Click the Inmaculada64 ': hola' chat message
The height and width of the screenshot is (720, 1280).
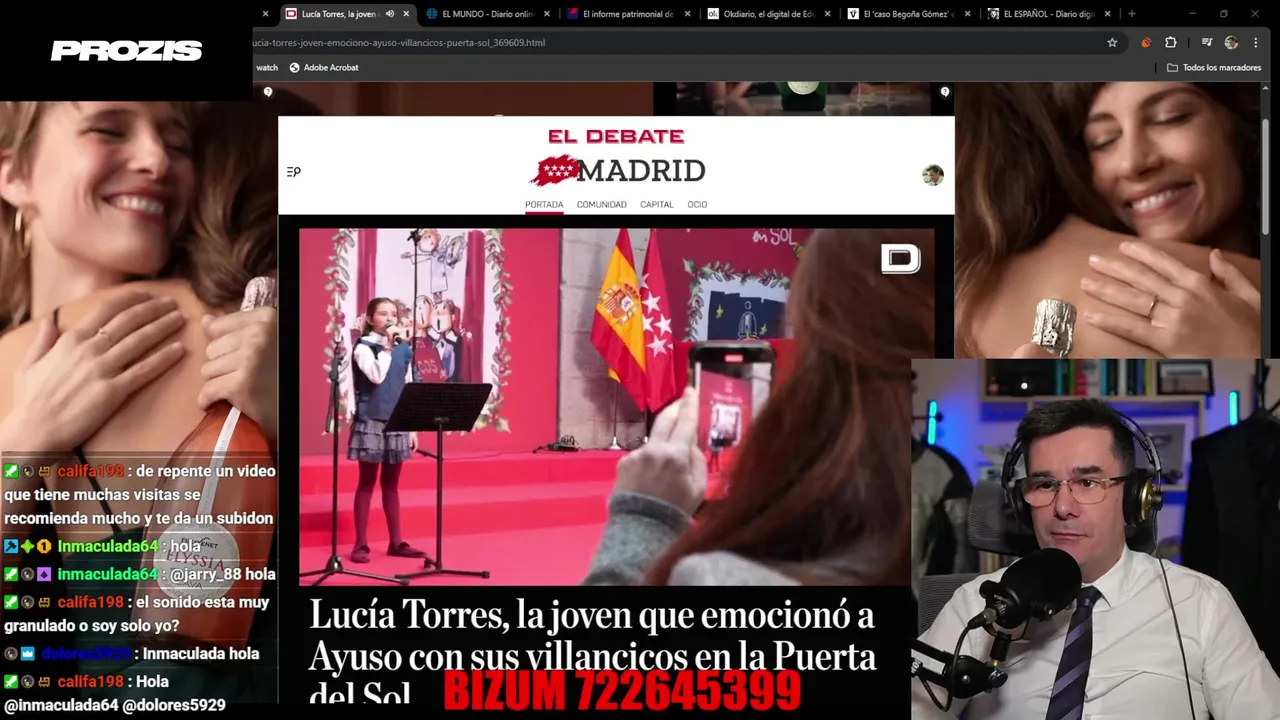103,546
